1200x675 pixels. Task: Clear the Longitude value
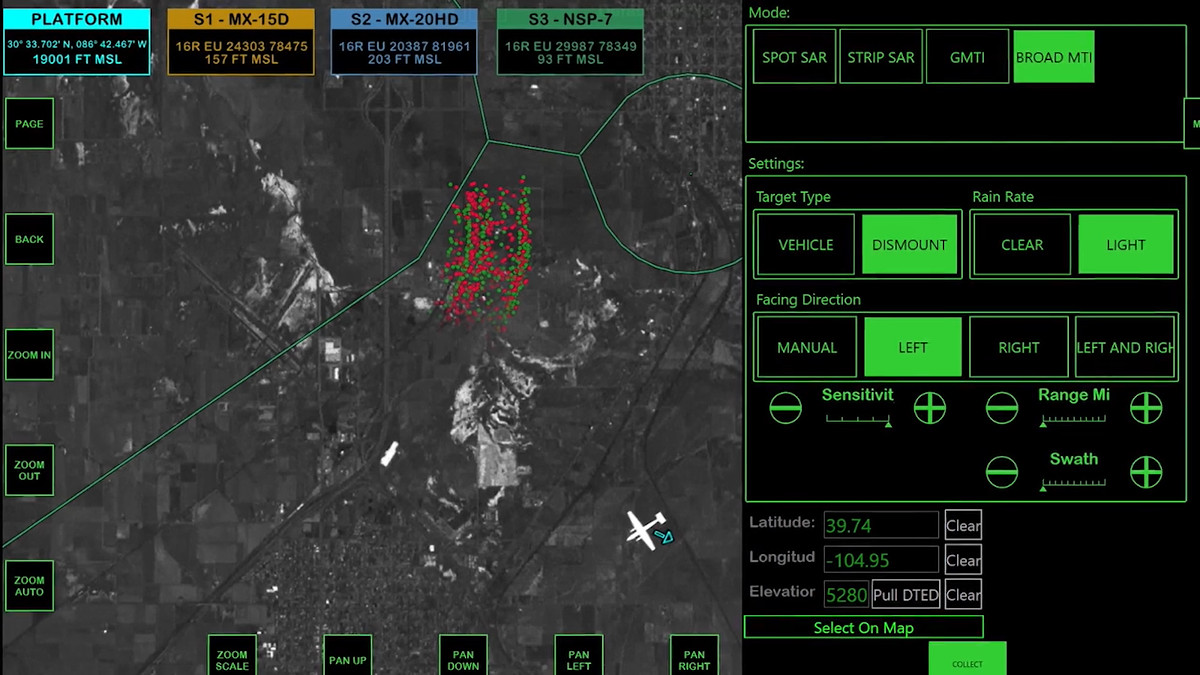(x=962, y=559)
